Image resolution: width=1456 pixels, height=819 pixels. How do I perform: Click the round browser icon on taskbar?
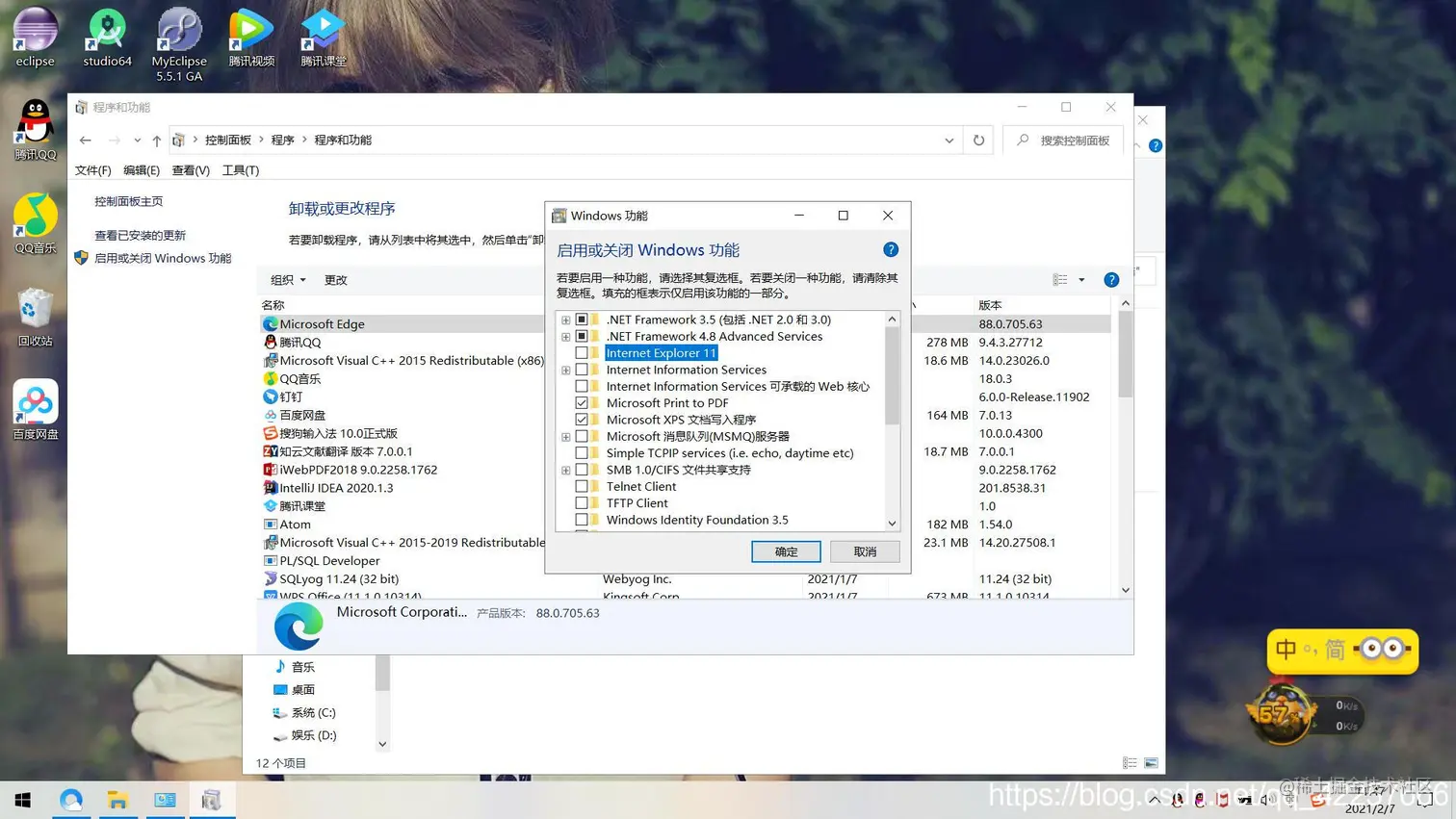click(71, 800)
